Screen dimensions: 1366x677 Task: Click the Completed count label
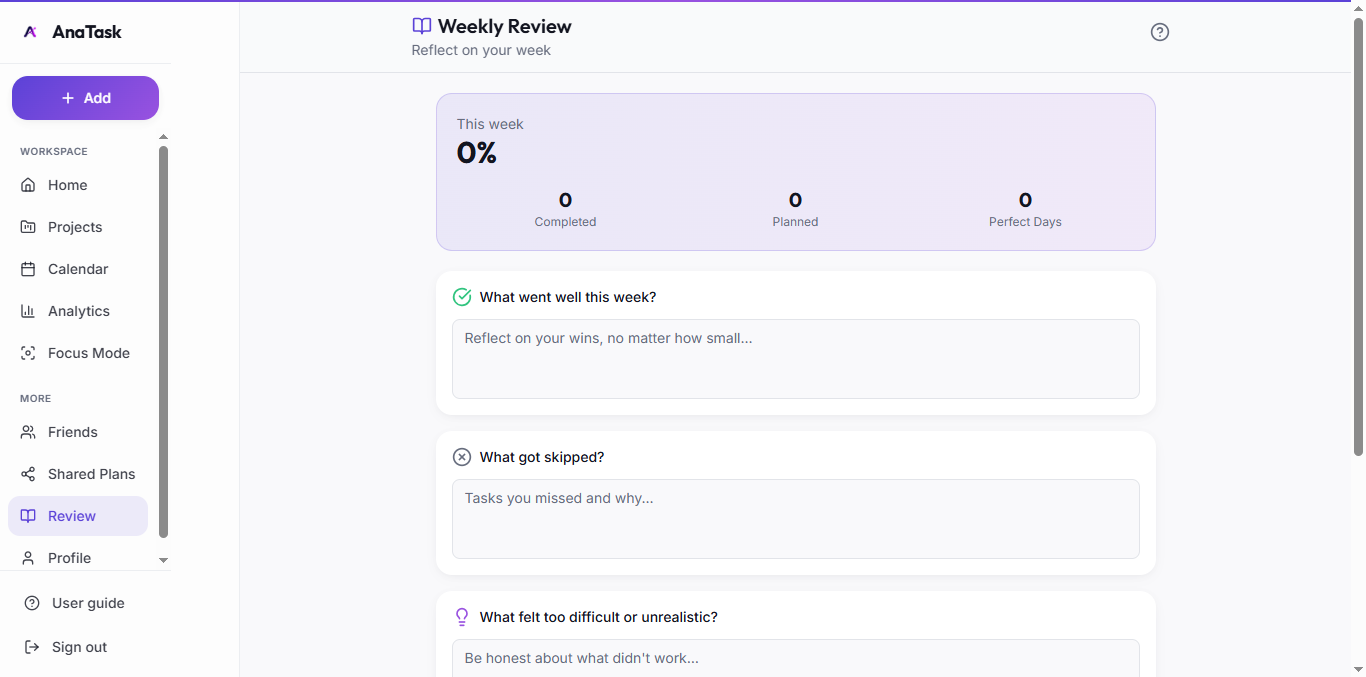pyautogui.click(x=565, y=222)
